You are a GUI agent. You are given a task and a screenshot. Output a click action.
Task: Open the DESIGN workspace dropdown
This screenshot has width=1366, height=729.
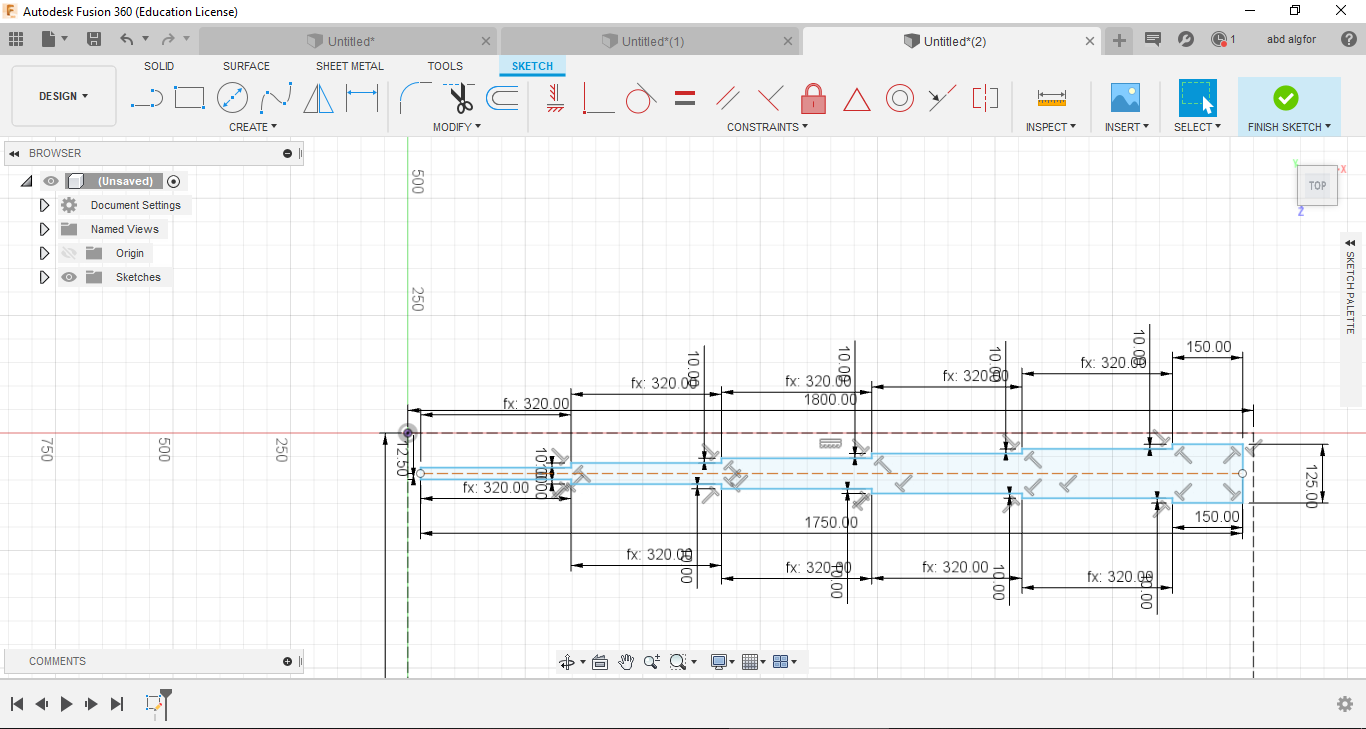click(x=64, y=96)
